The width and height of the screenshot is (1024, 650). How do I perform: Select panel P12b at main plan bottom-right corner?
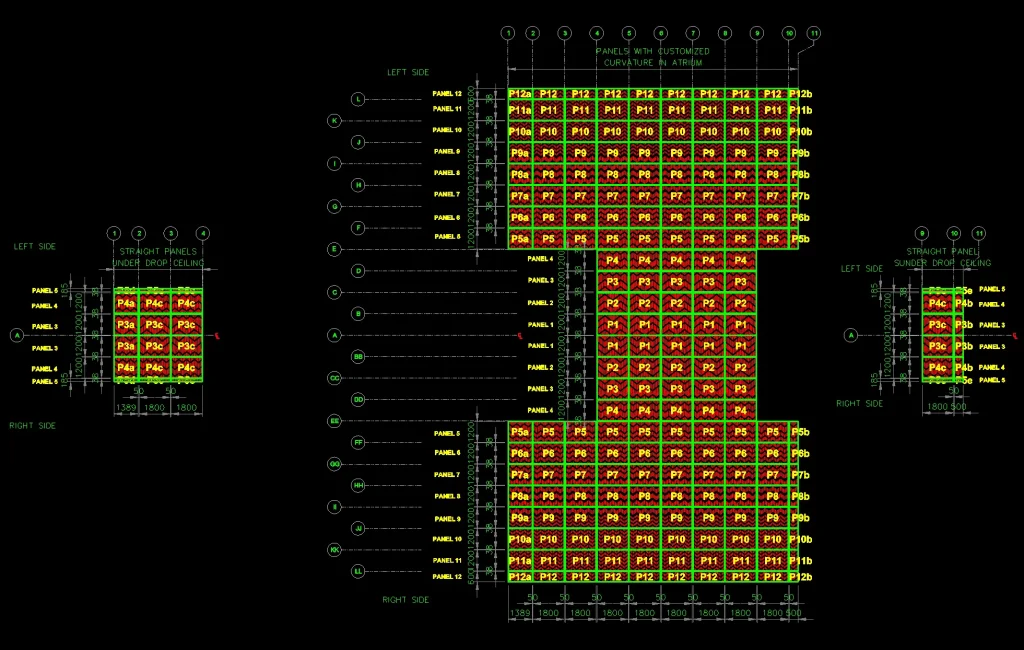tap(800, 577)
